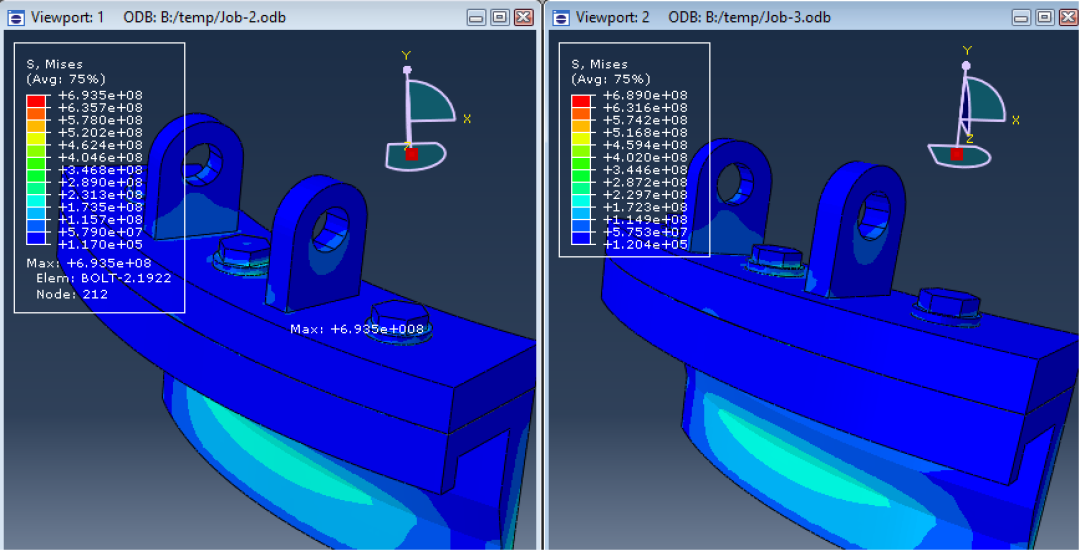Pick the hex bolt between lugs in Viewport 1
The image size is (1080, 551).
pyautogui.click(x=242, y=256)
